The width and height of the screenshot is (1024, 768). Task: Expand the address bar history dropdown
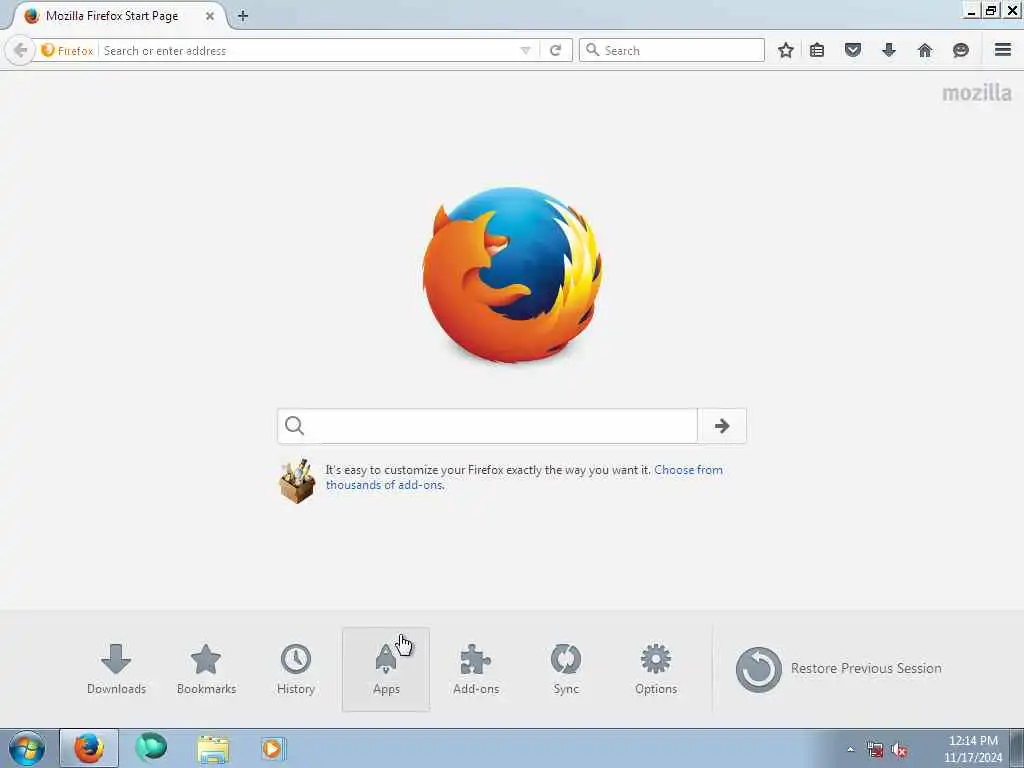coord(526,50)
